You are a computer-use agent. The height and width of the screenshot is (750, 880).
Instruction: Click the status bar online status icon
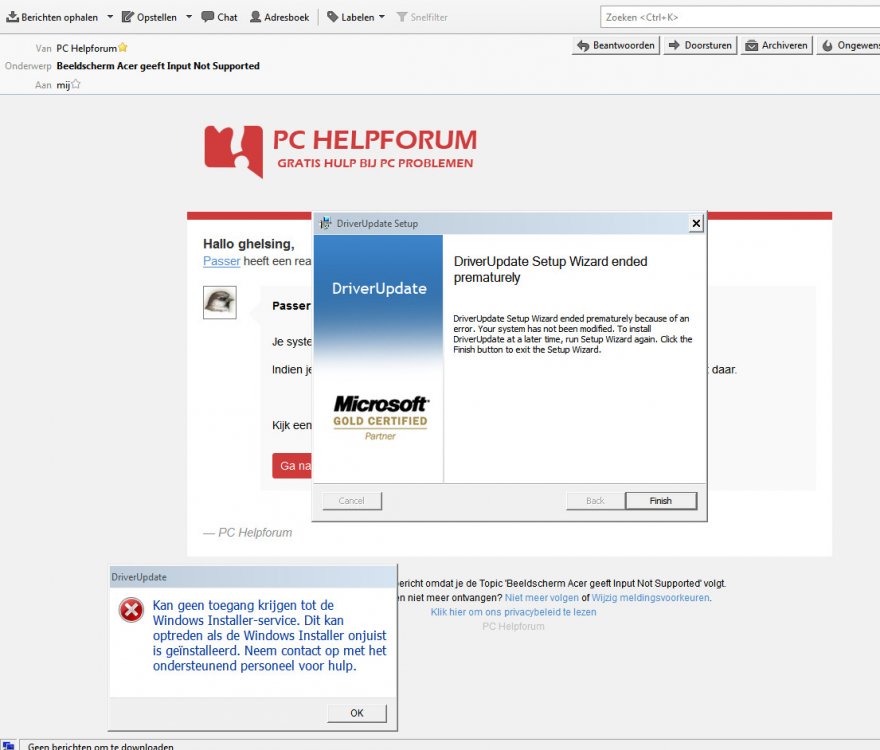point(8,746)
